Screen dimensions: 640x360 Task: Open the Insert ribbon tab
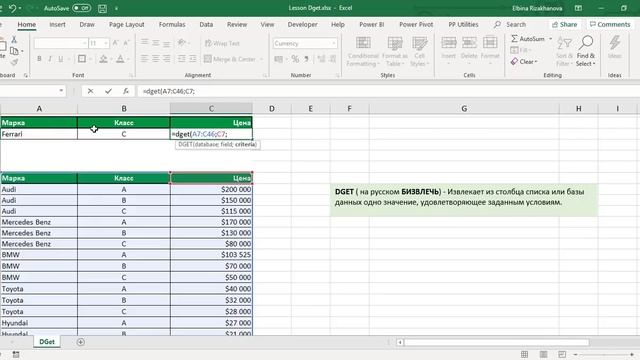(57, 24)
